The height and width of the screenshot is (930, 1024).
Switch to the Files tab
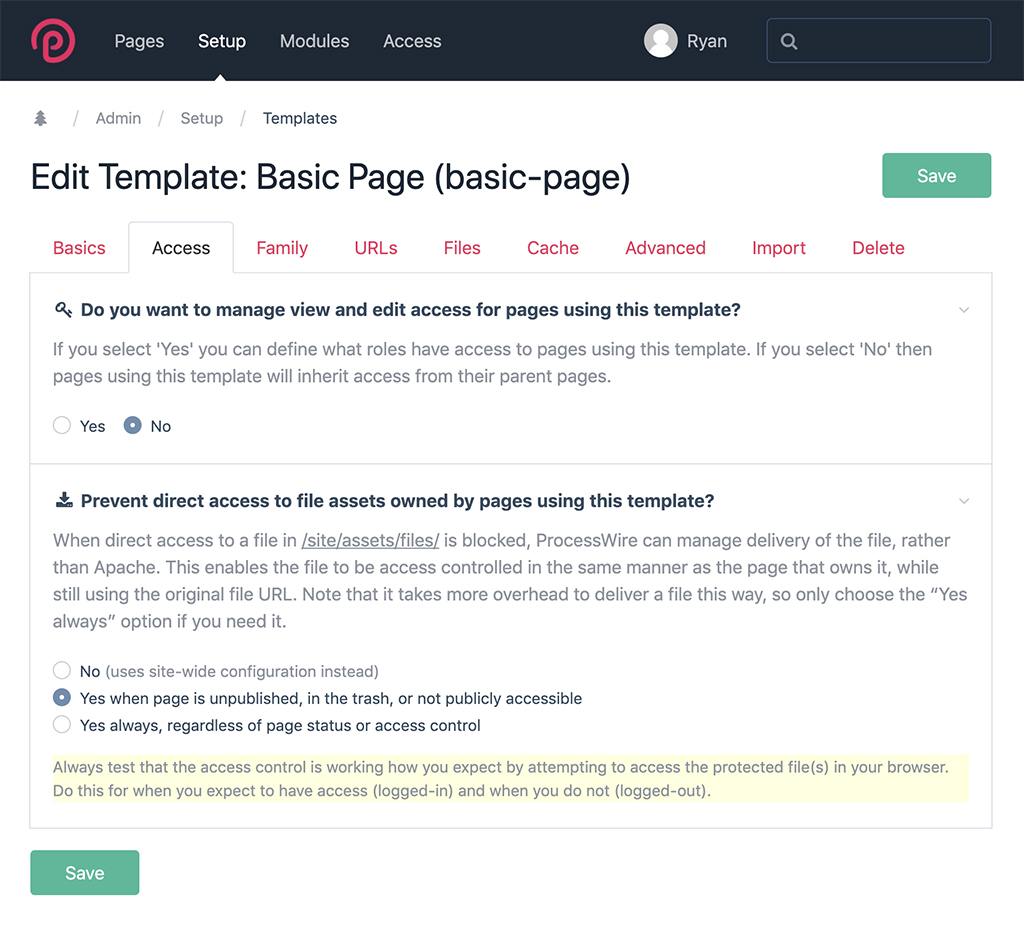(x=462, y=248)
